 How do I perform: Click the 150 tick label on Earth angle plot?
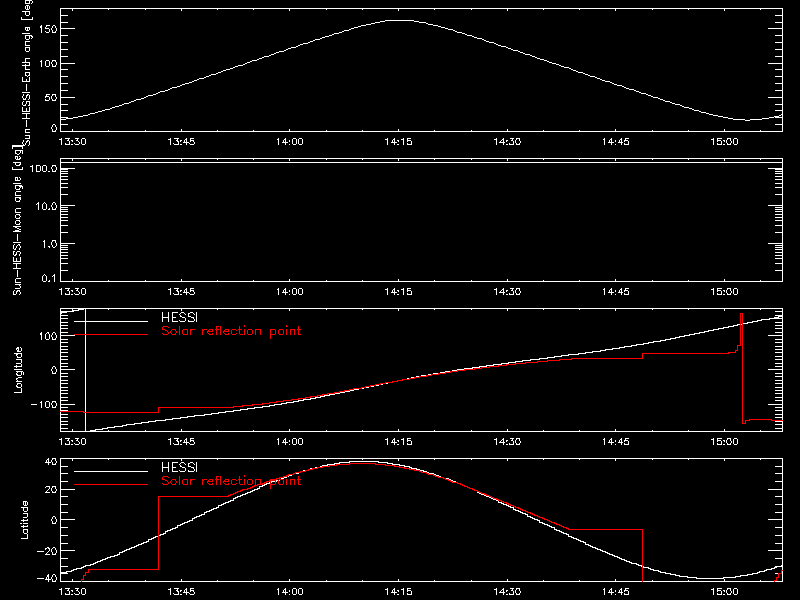[x=47, y=29]
